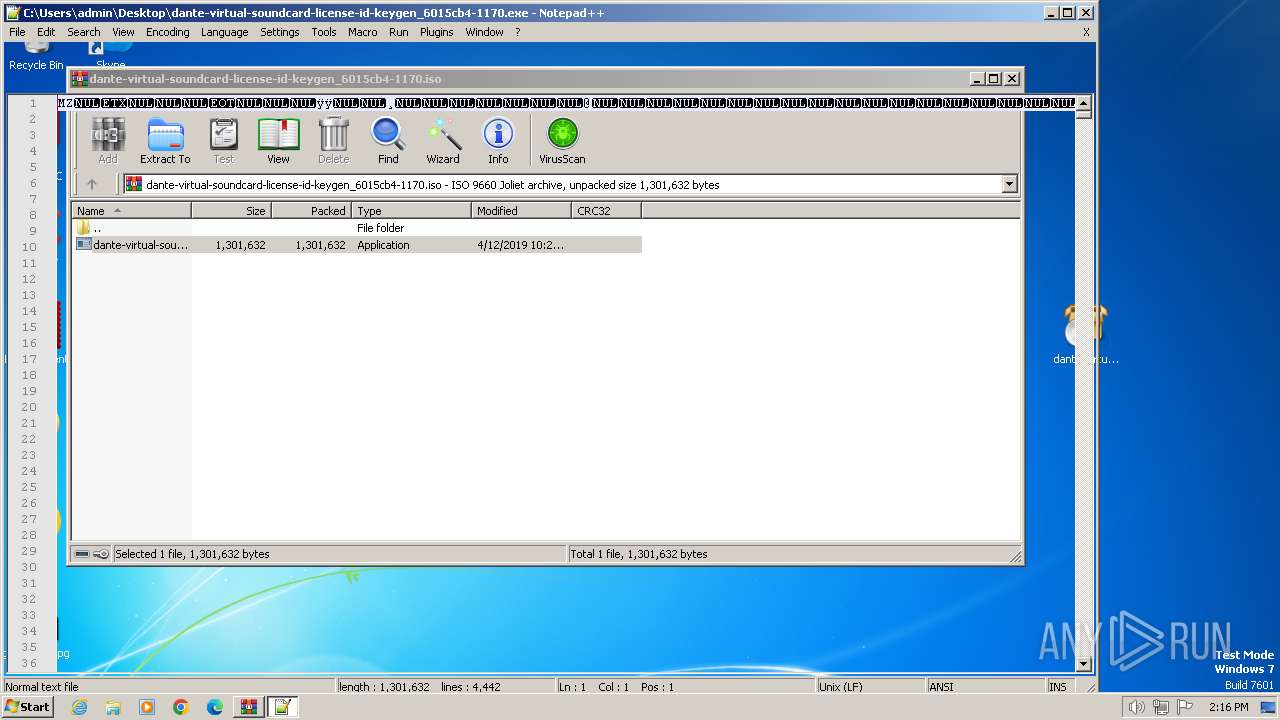
Task: Open File Explorer from taskbar
Action: point(113,707)
